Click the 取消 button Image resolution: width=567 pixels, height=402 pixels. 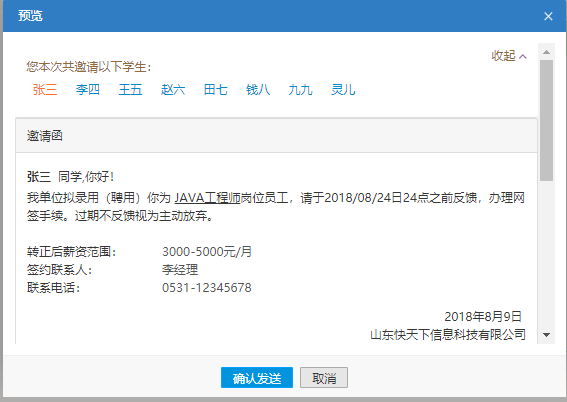pos(324,378)
